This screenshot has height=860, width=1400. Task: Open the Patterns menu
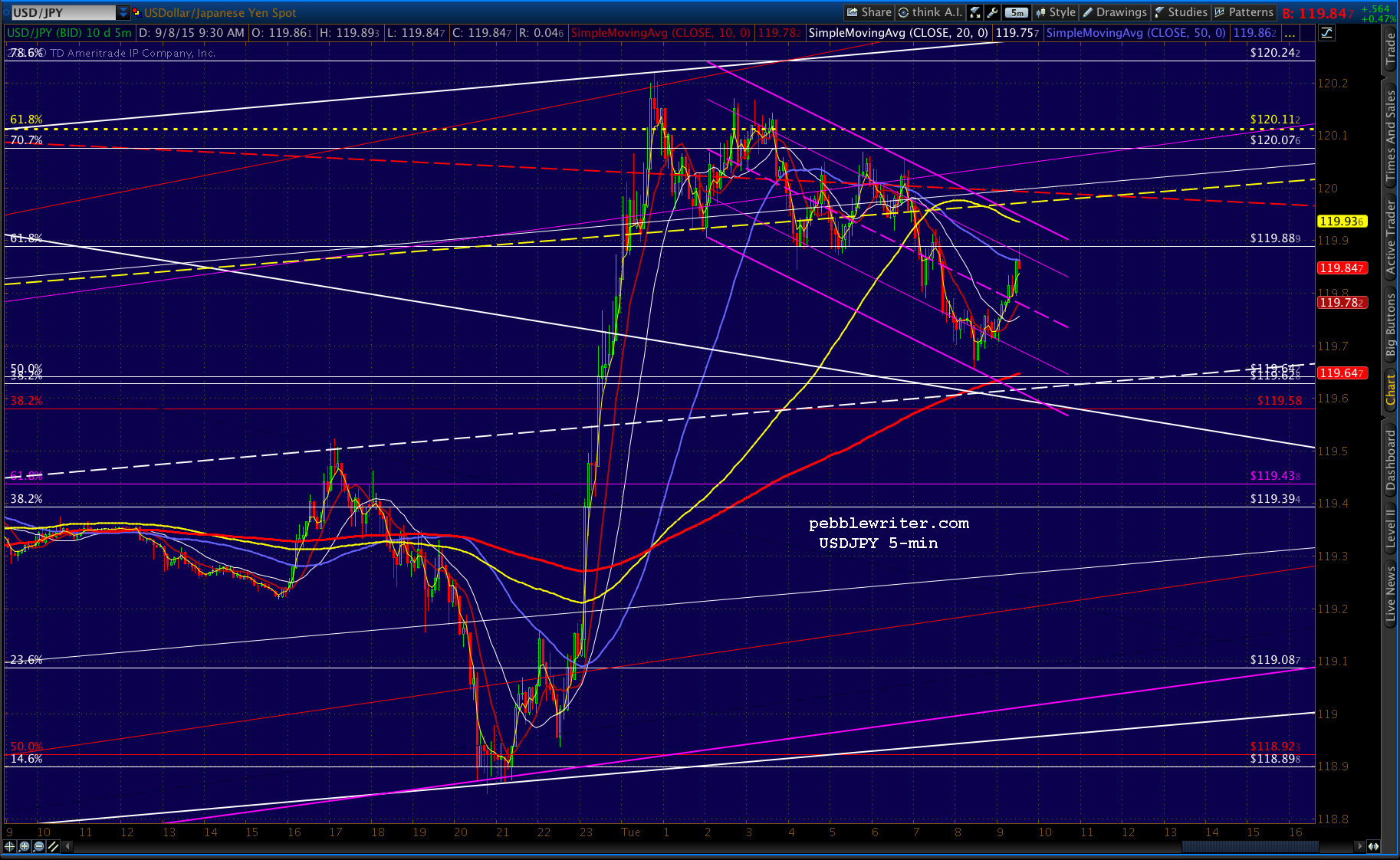1244,12
